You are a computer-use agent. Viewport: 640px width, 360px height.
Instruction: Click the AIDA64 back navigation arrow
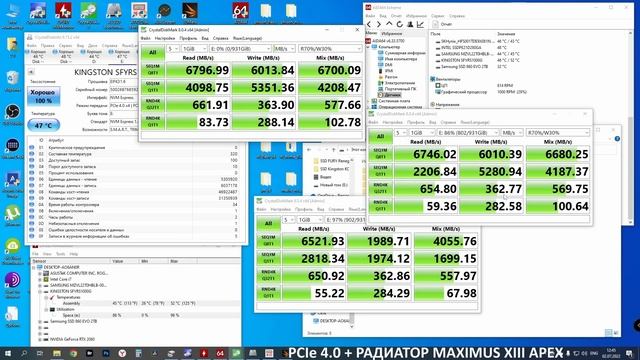(369, 24)
